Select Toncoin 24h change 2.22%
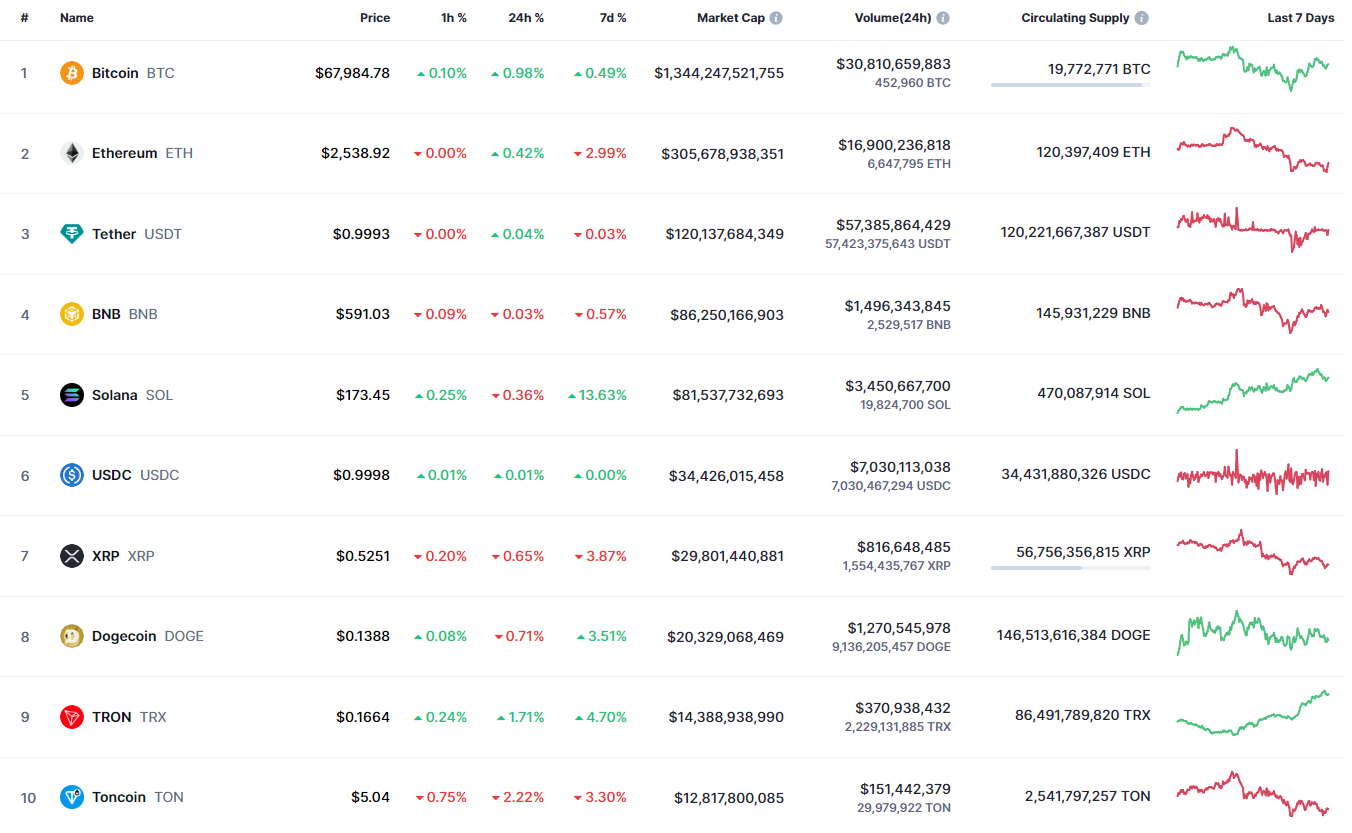 click(x=518, y=797)
